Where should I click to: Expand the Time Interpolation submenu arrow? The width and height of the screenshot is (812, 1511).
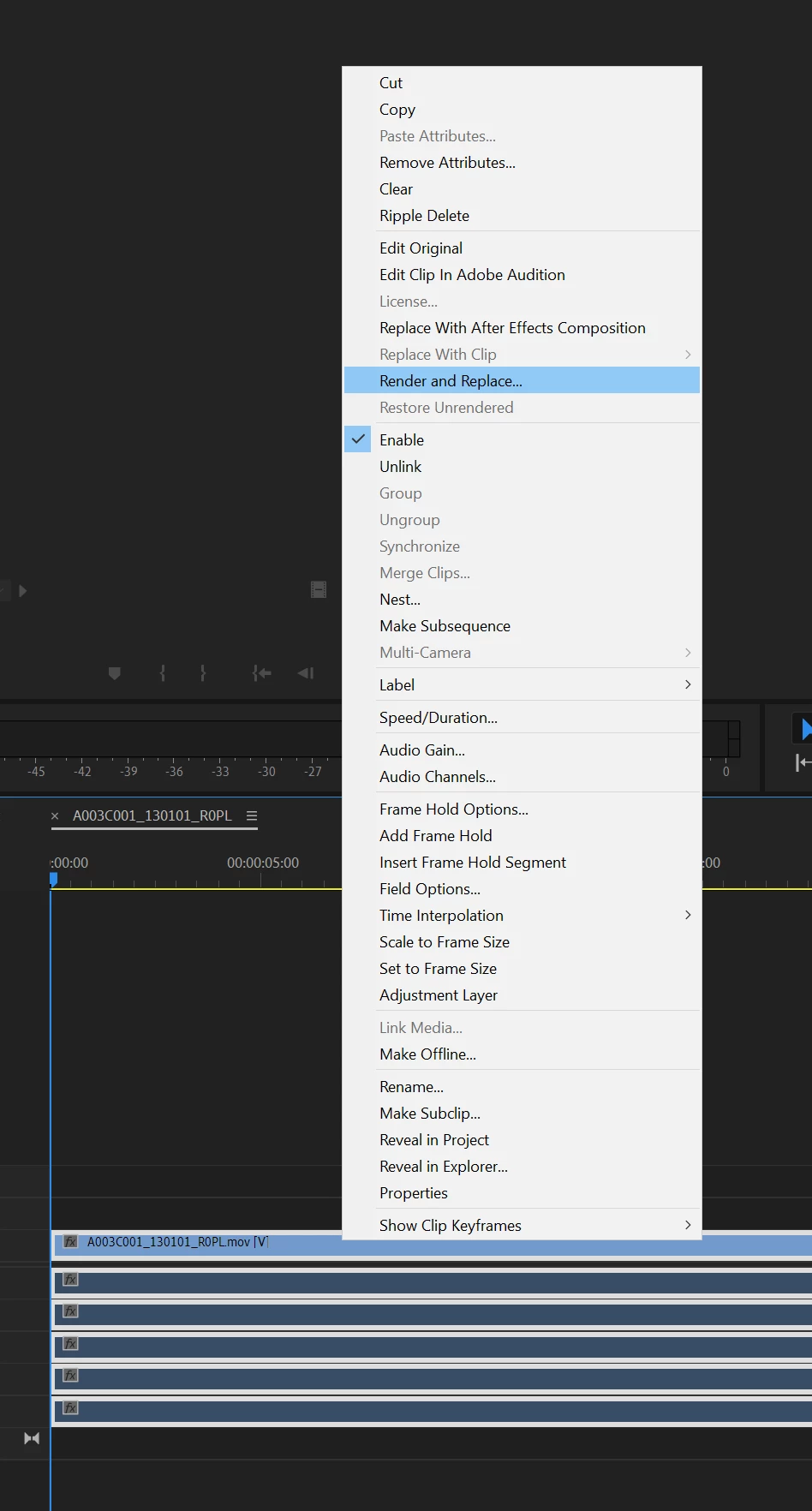[x=688, y=915]
